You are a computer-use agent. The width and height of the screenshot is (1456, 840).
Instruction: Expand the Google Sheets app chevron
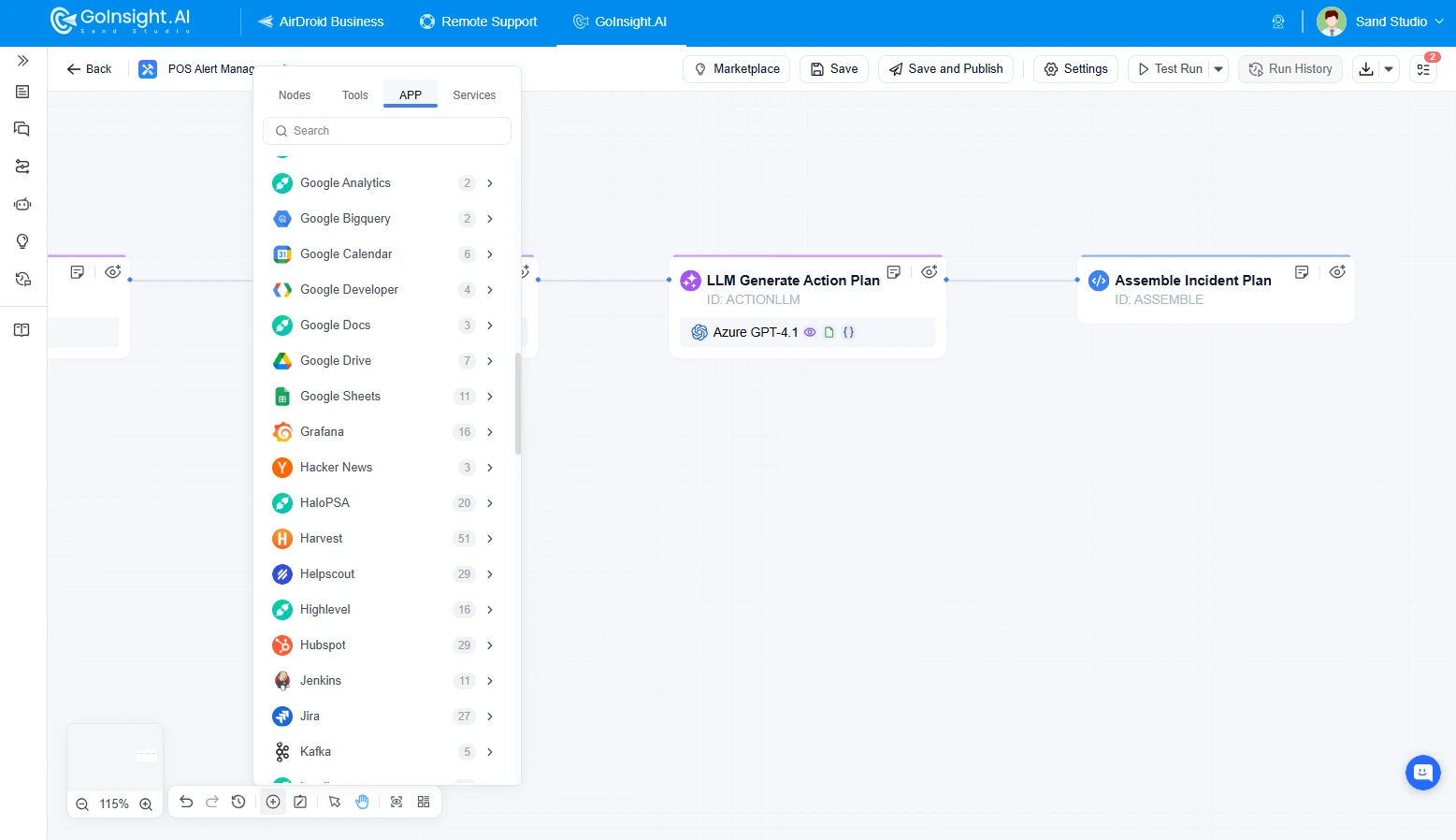point(490,397)
